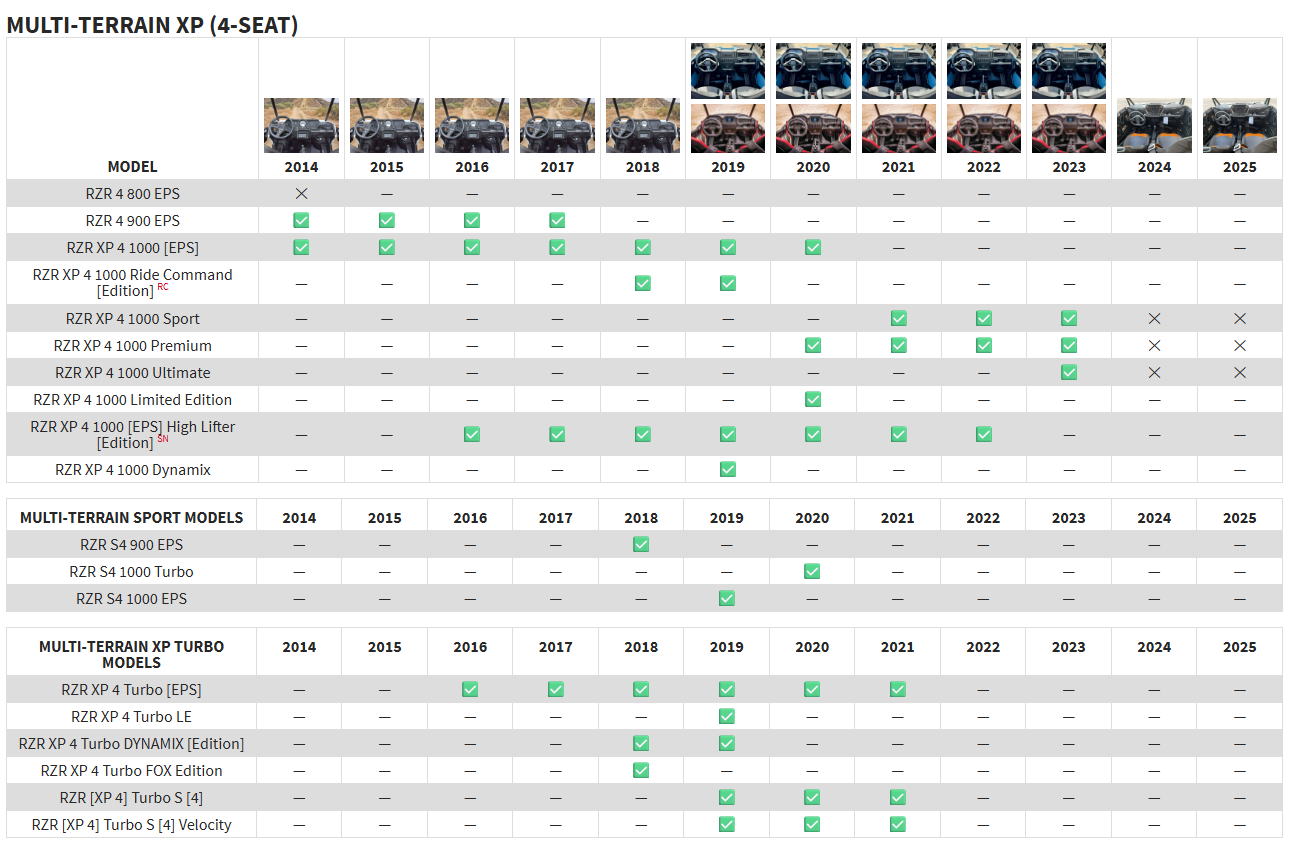Screen dimensions: 1301x854
Task: Click the check for RZR XP 4 1000 Dynamix 2019
Action: tap(727, 469)
